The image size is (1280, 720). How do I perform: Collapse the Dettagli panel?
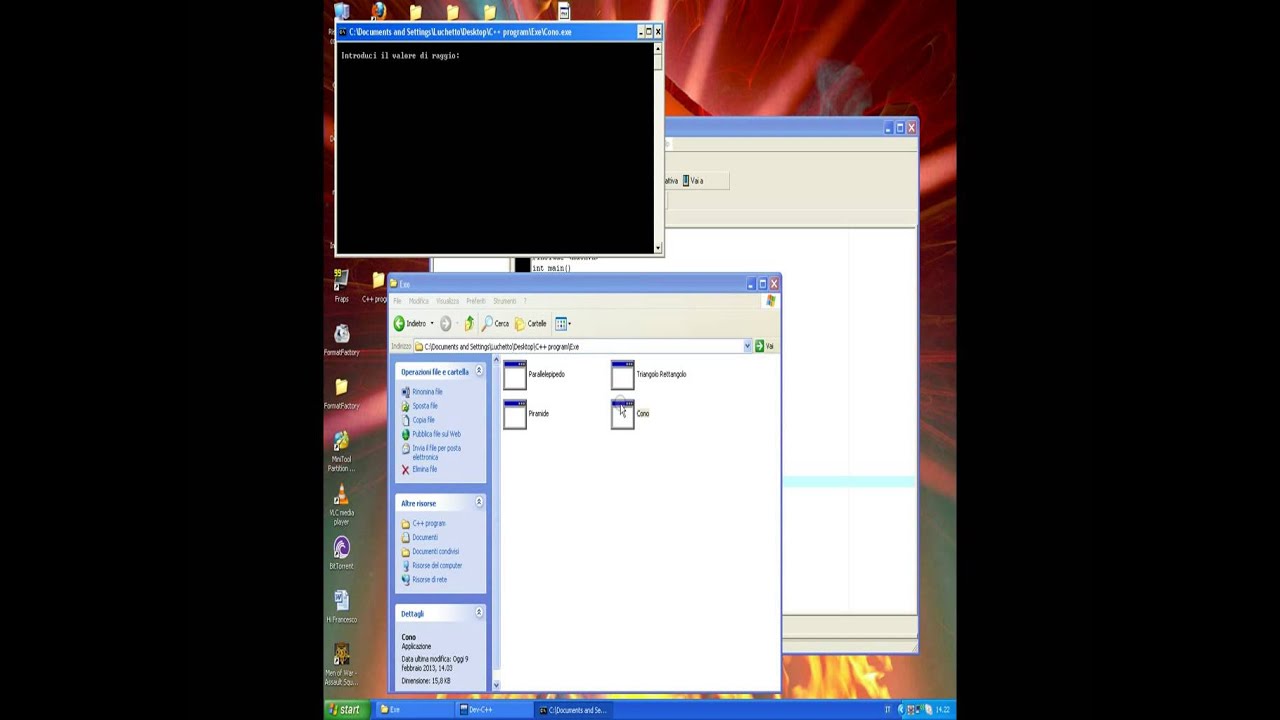(x=479, y=612)
